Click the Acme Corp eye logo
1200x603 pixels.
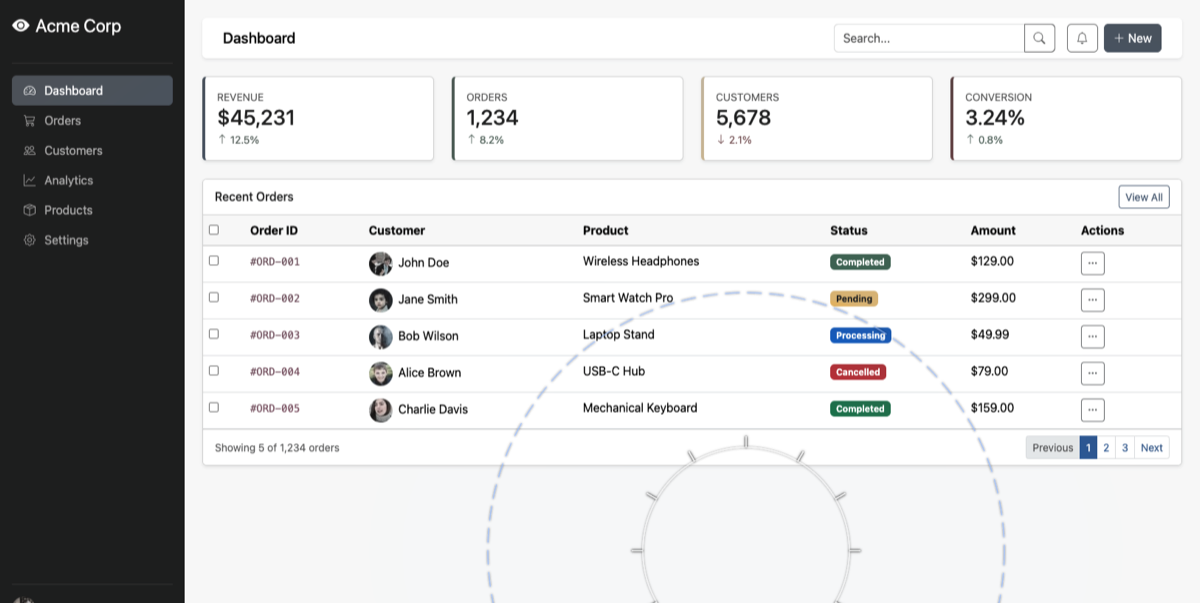tap(21, 26)
